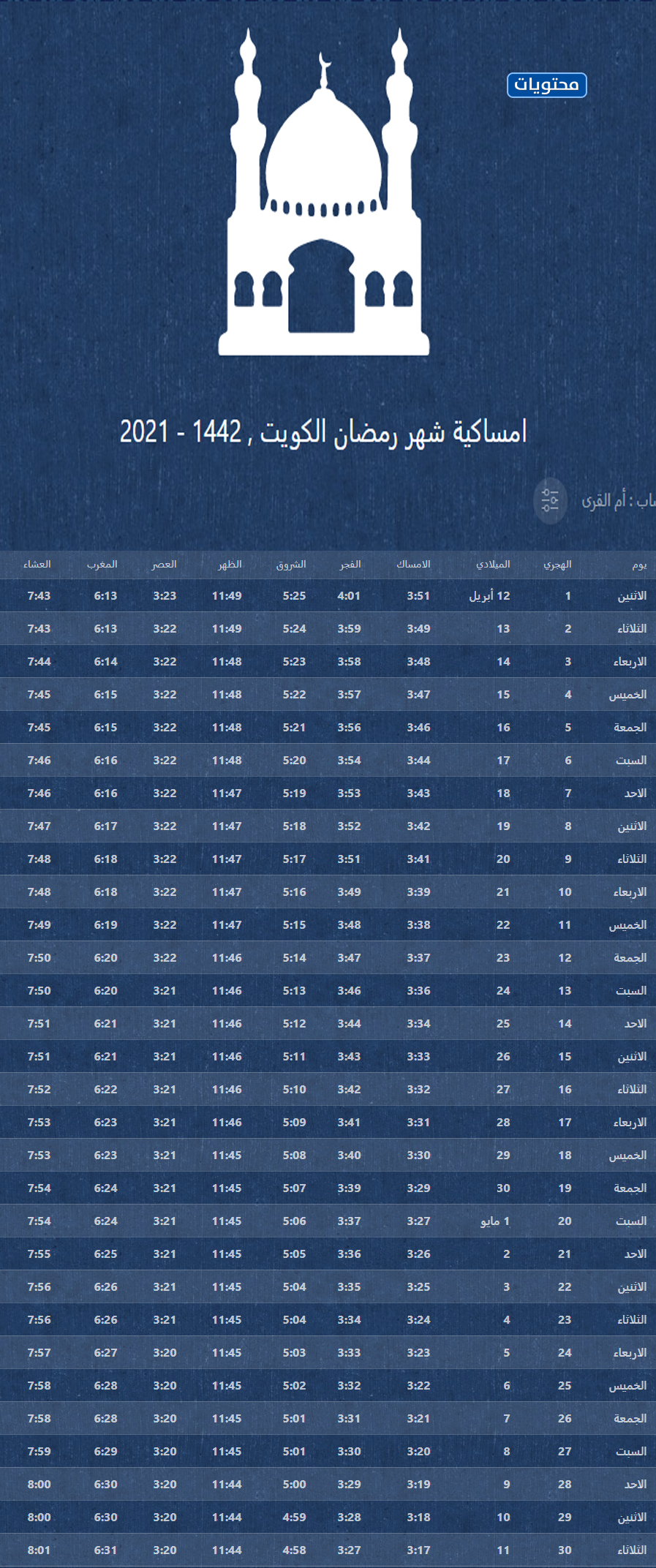Click the 1 مايو date cell
Viewport: 656px width, 1568px height.
click(495, 1221)
